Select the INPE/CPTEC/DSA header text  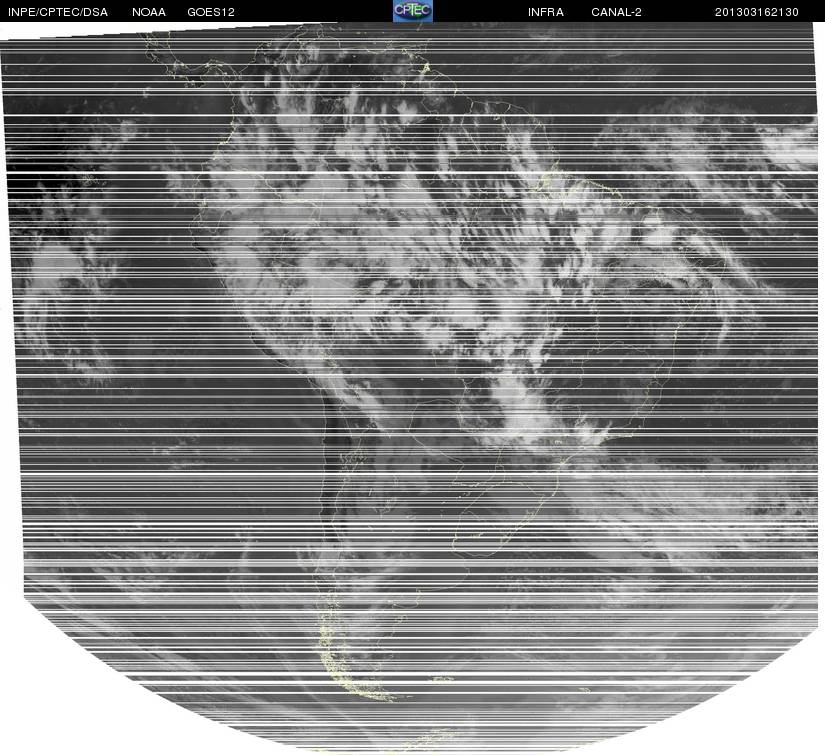[x=58, y=12]
